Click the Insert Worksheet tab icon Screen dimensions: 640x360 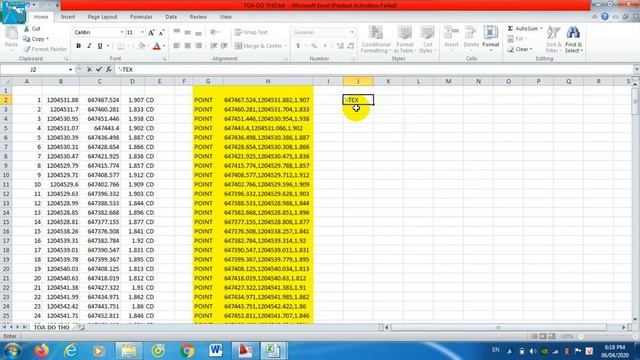click(81, 327)
